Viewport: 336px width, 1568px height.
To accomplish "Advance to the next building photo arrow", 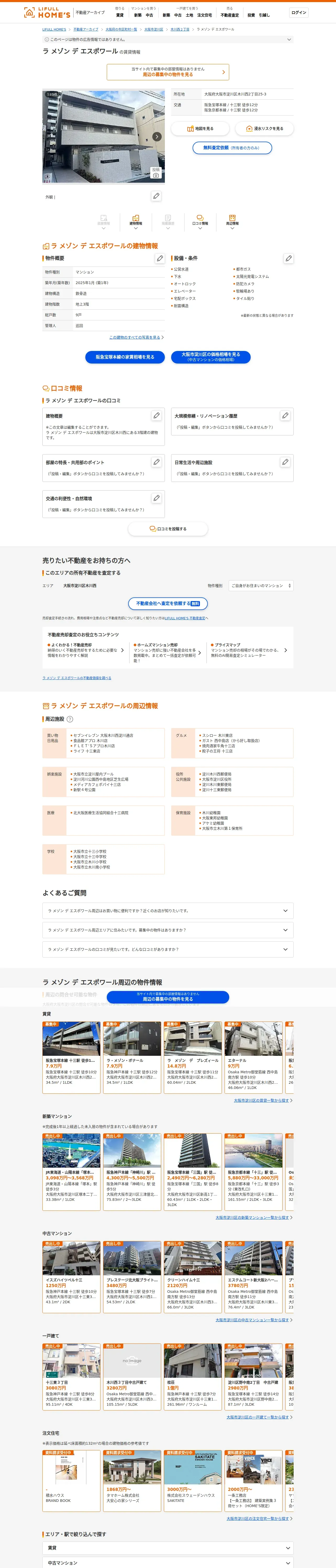I will (x=157, y=136).
